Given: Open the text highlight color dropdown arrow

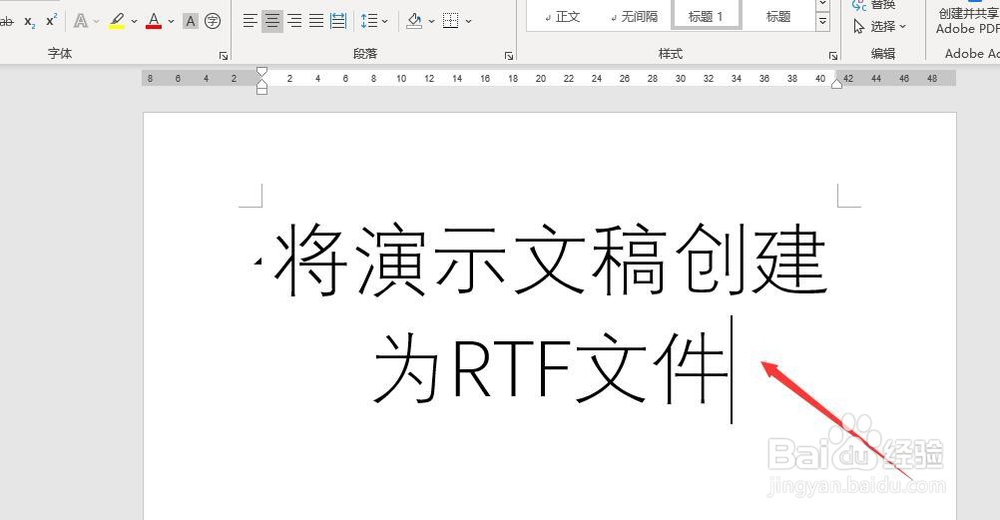Looking at the screenshot, I should [134, 21].
